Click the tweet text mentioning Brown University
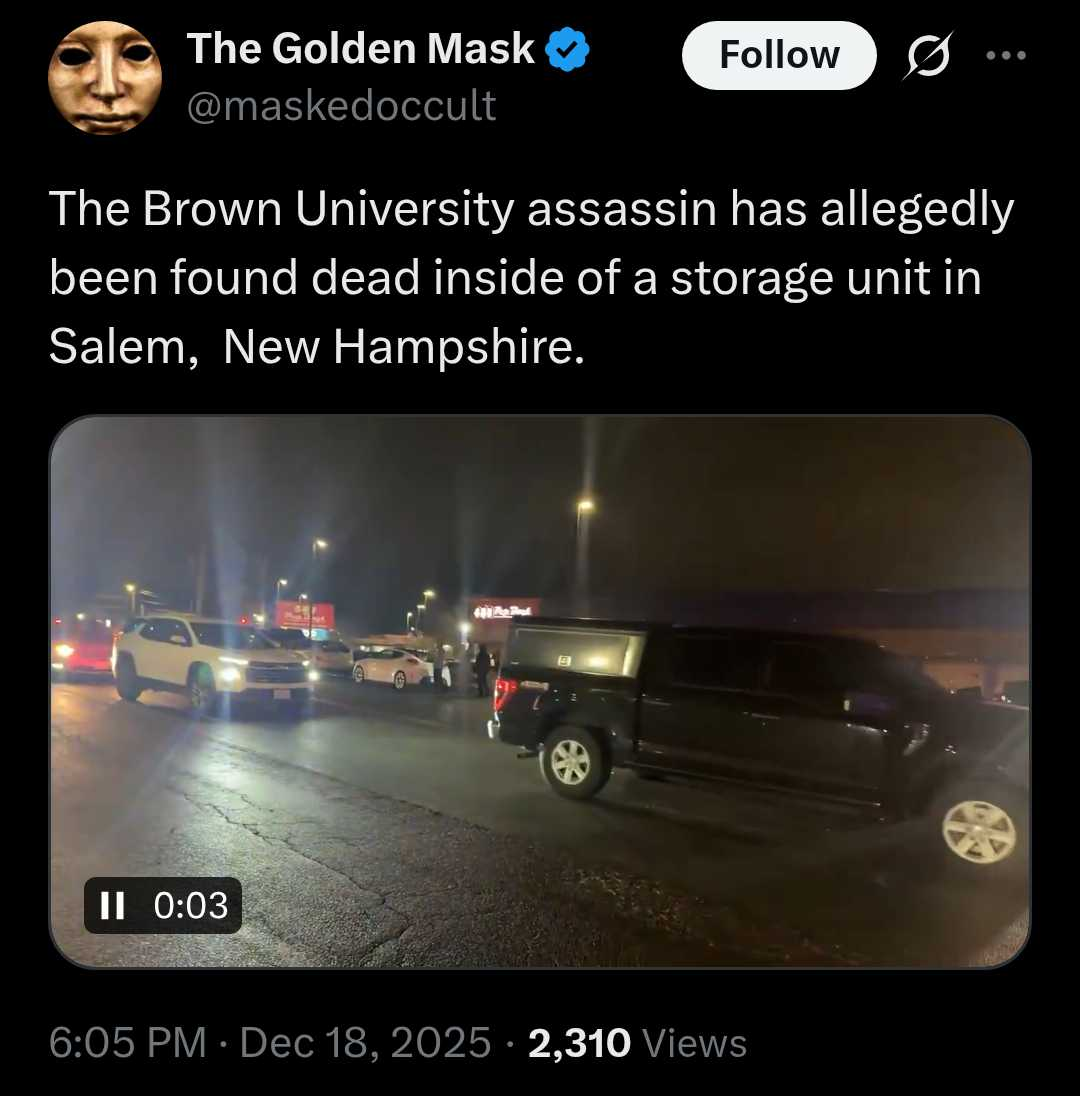Image resolution: width=1080 pixels, height=1096 pixels. click(x=530, y=212)
